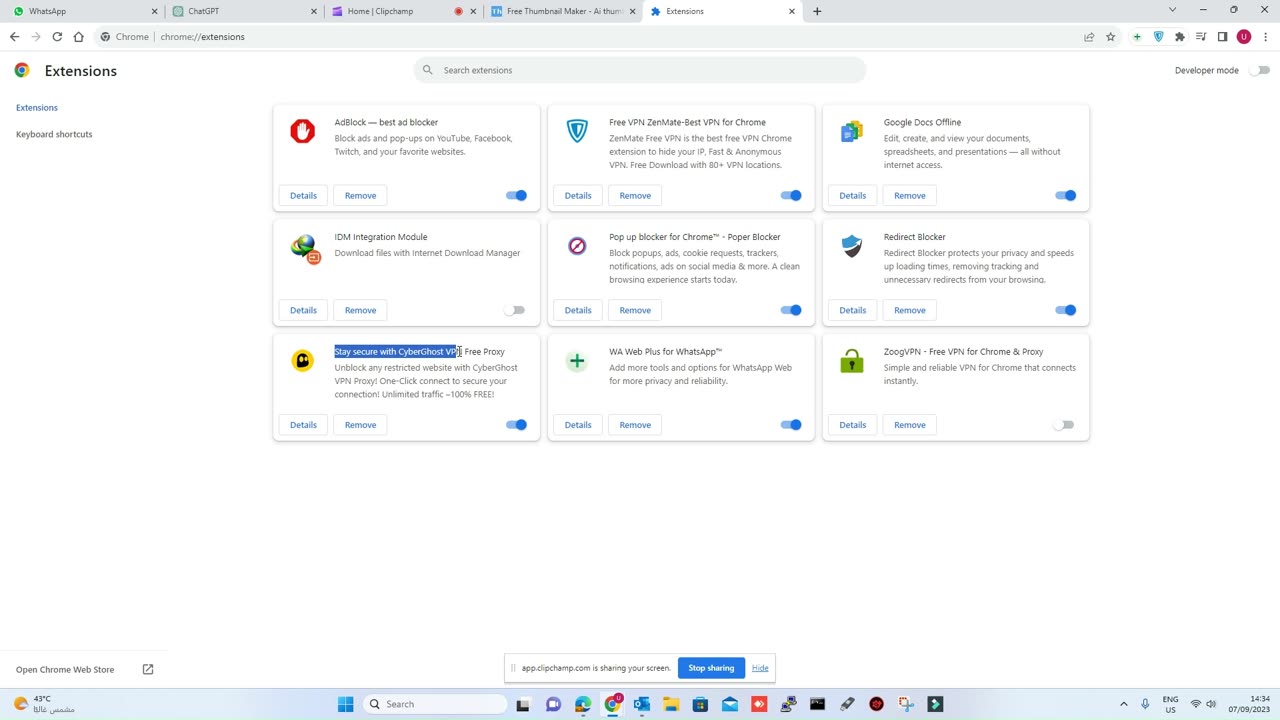Screen dimensions: 1280x720
Task: Click the WA Web Plus icon in Chrome toolbar
Action: (x=1137, y=37)
